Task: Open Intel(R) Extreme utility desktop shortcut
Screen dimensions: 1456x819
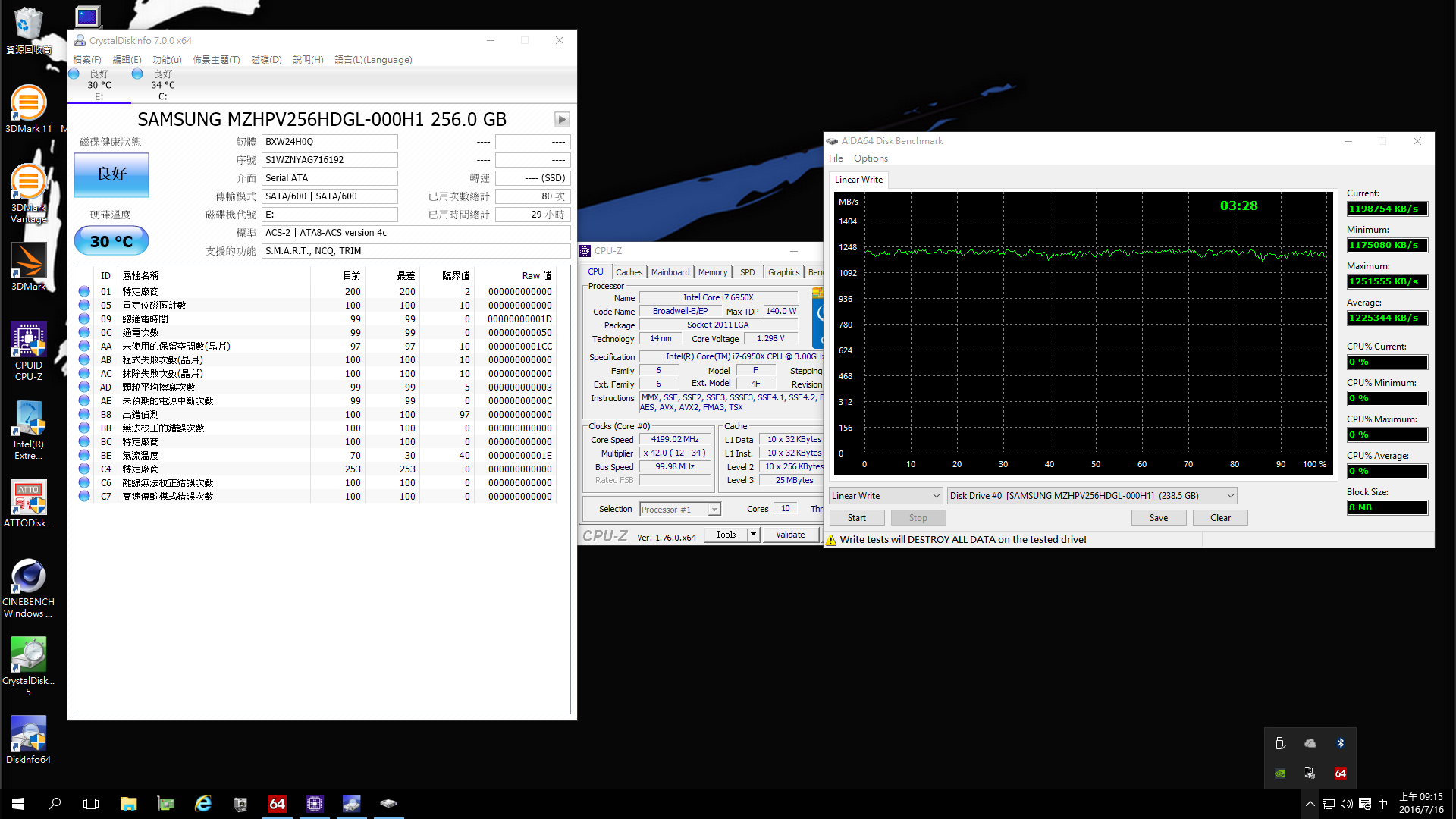Action: point(28,431)
